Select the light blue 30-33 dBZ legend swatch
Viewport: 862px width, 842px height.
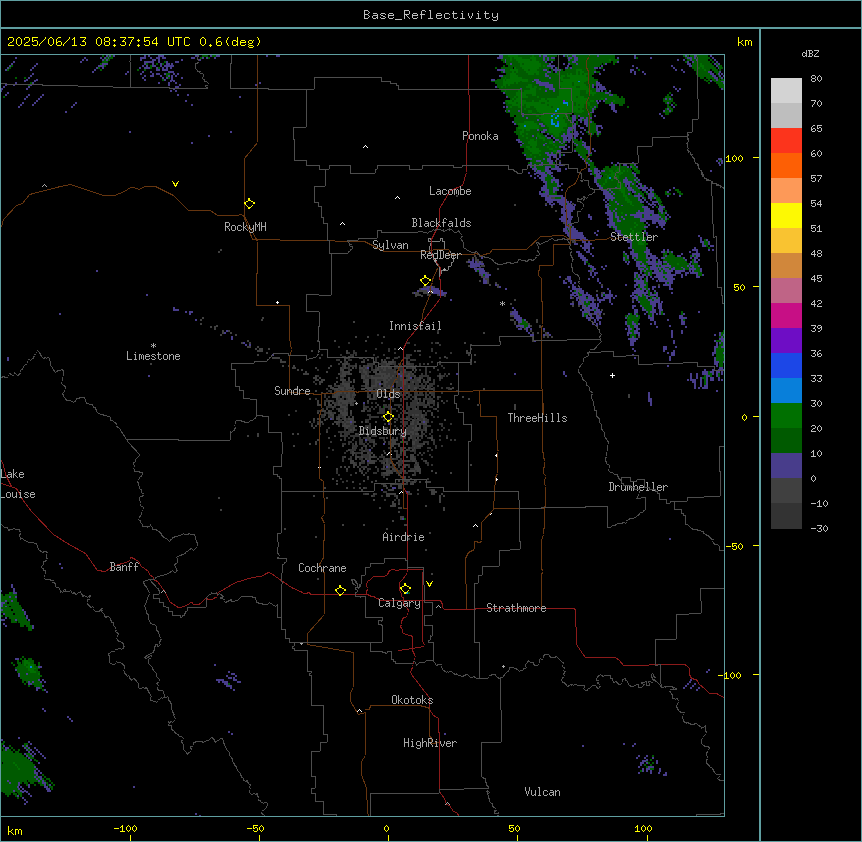tap(786, 391)
